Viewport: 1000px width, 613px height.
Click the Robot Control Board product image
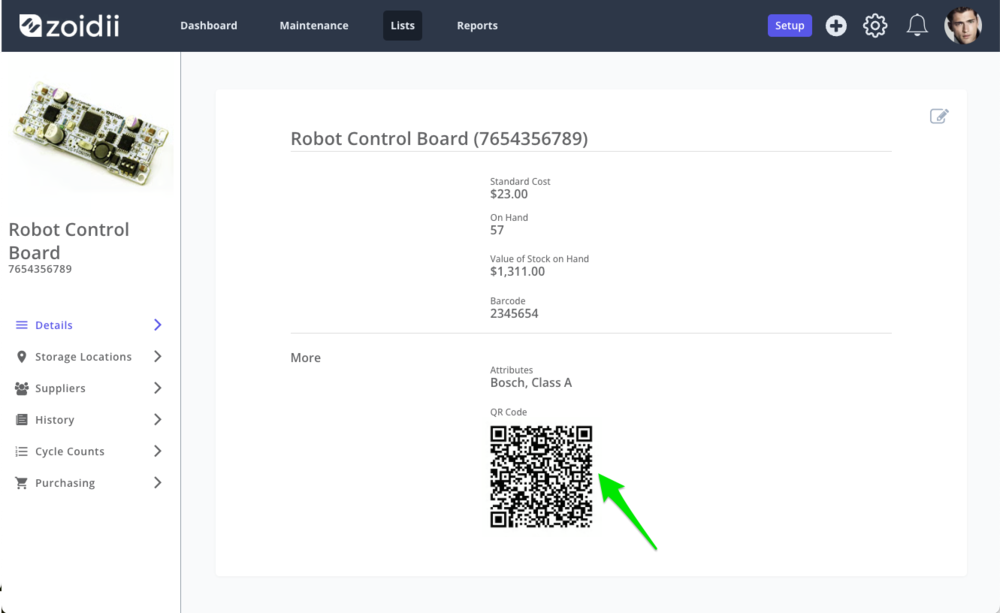point(91,134)
